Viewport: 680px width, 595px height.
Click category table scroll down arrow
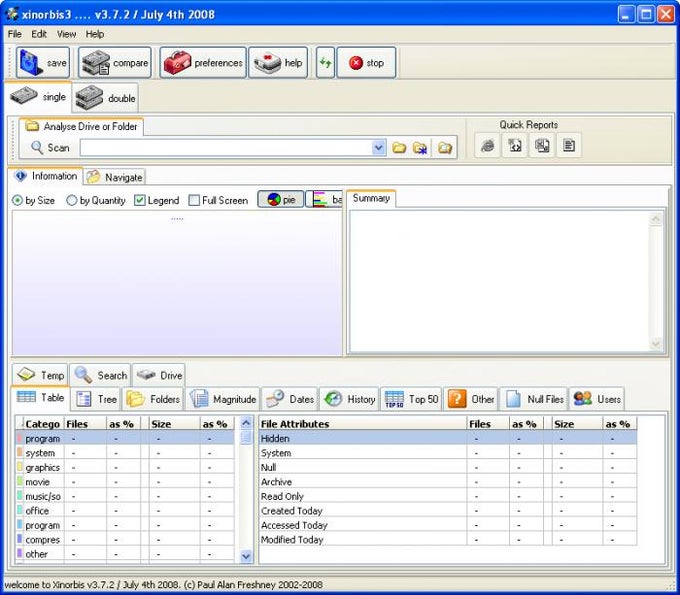(x=246, y=556)
